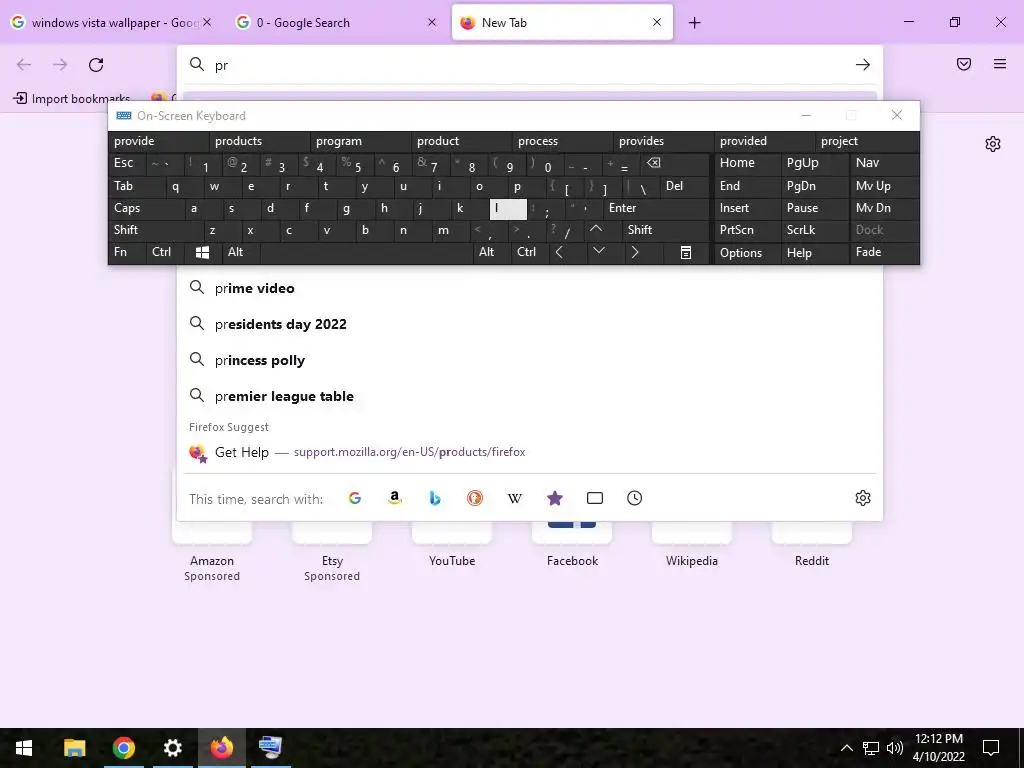Screen dimensions: 1024x768
Task: Toggle the right Shift key
Action: (665, 230)
